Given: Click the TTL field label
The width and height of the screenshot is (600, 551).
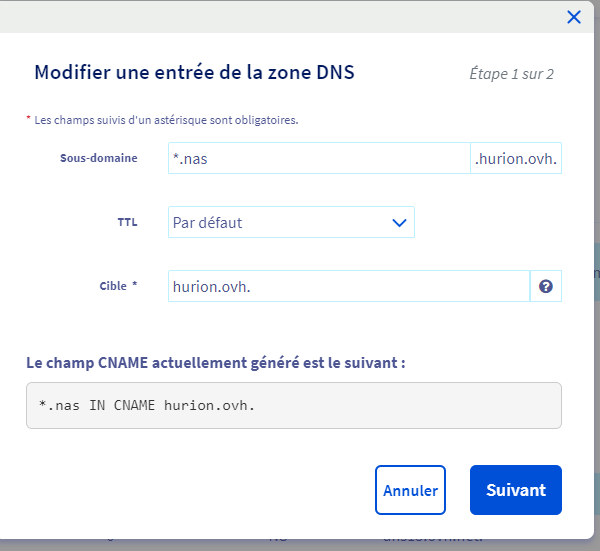Looking at the screenshot, I should [127, 222].
